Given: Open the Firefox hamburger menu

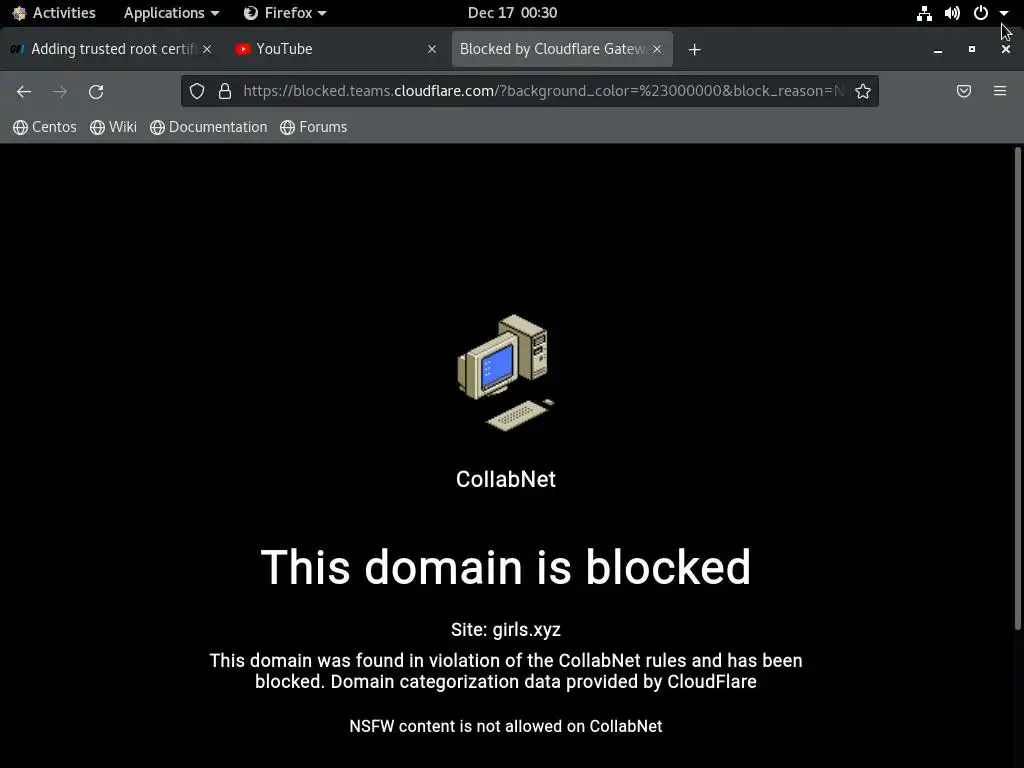Looking at the screenshot, I should tap(1000, 91).
